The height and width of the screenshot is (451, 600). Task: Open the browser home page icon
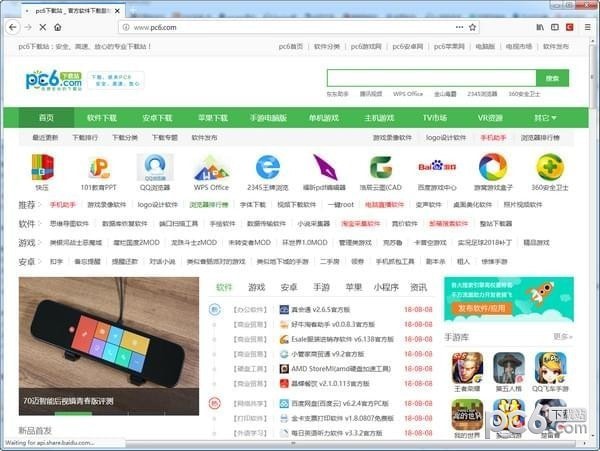[x=57, y=27]
